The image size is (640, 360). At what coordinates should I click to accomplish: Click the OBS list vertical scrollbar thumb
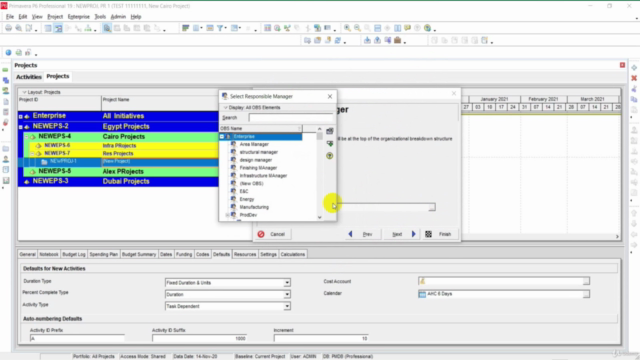320,136
